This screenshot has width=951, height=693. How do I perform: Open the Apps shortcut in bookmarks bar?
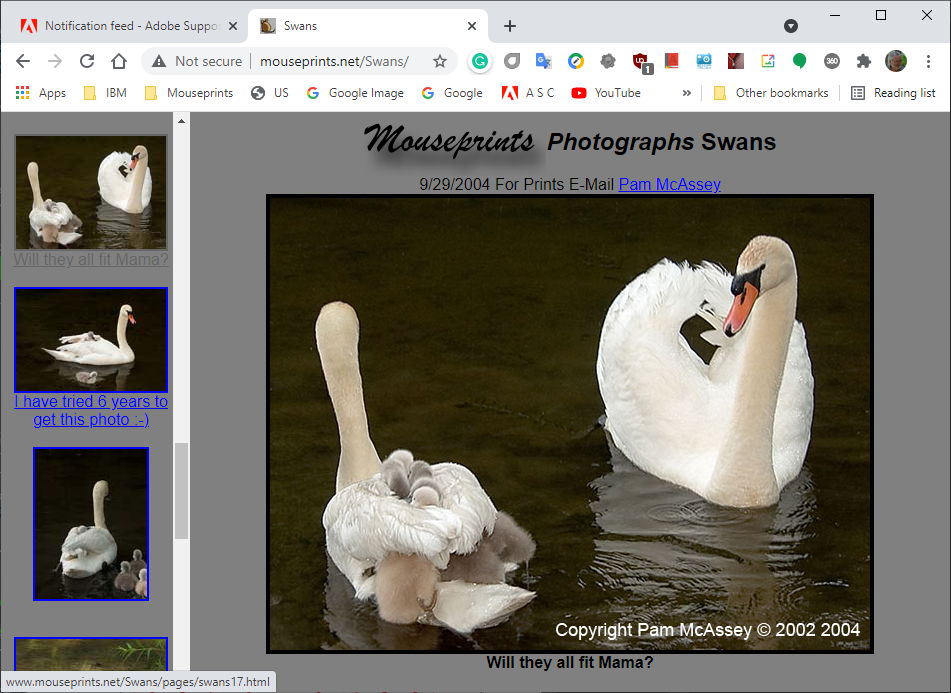(41, 93)
